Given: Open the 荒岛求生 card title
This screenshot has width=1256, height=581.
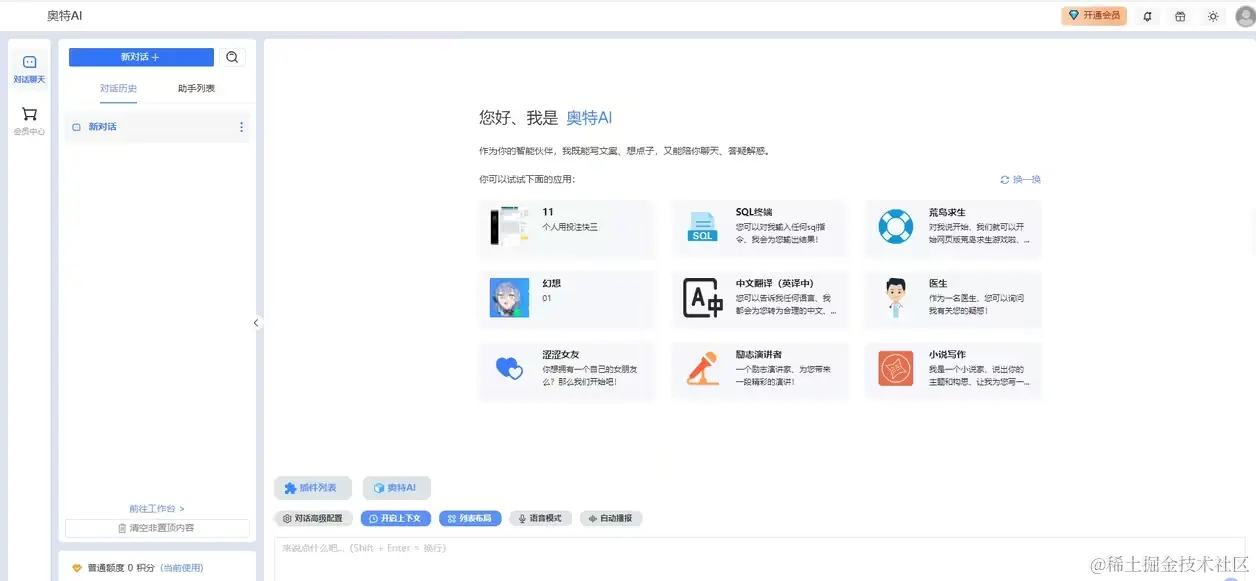Looking at the screenshot, I should (947, 212).
